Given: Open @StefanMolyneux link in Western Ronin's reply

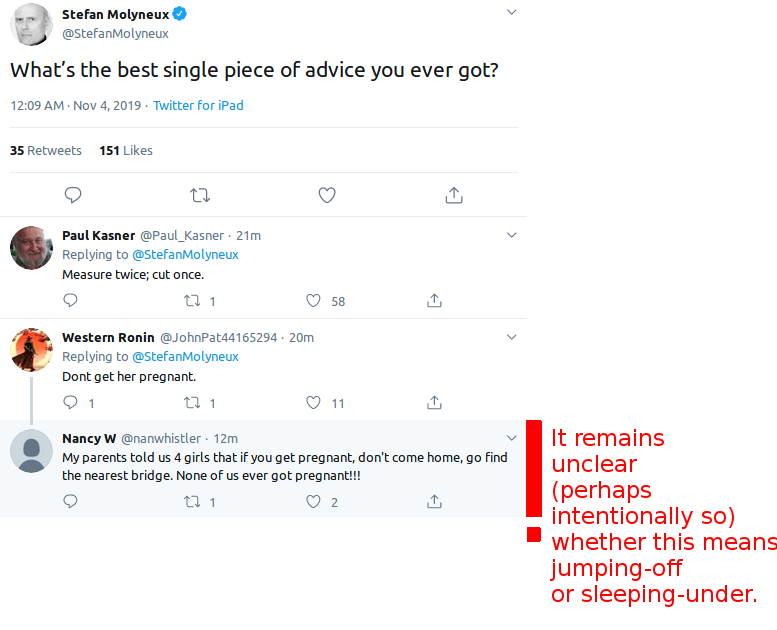Looking at the screenshot, I should click(185, 357).
